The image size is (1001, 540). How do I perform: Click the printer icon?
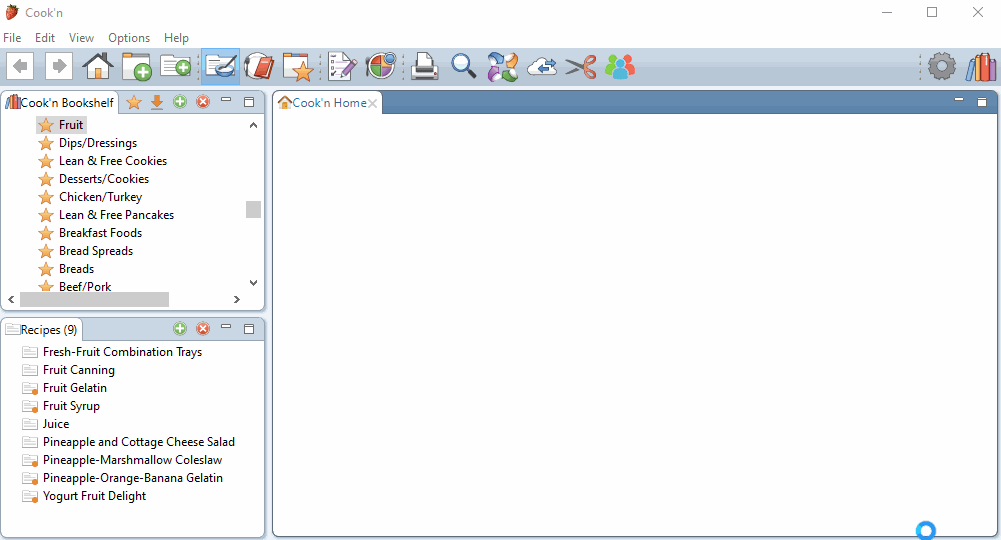(424, 67)
